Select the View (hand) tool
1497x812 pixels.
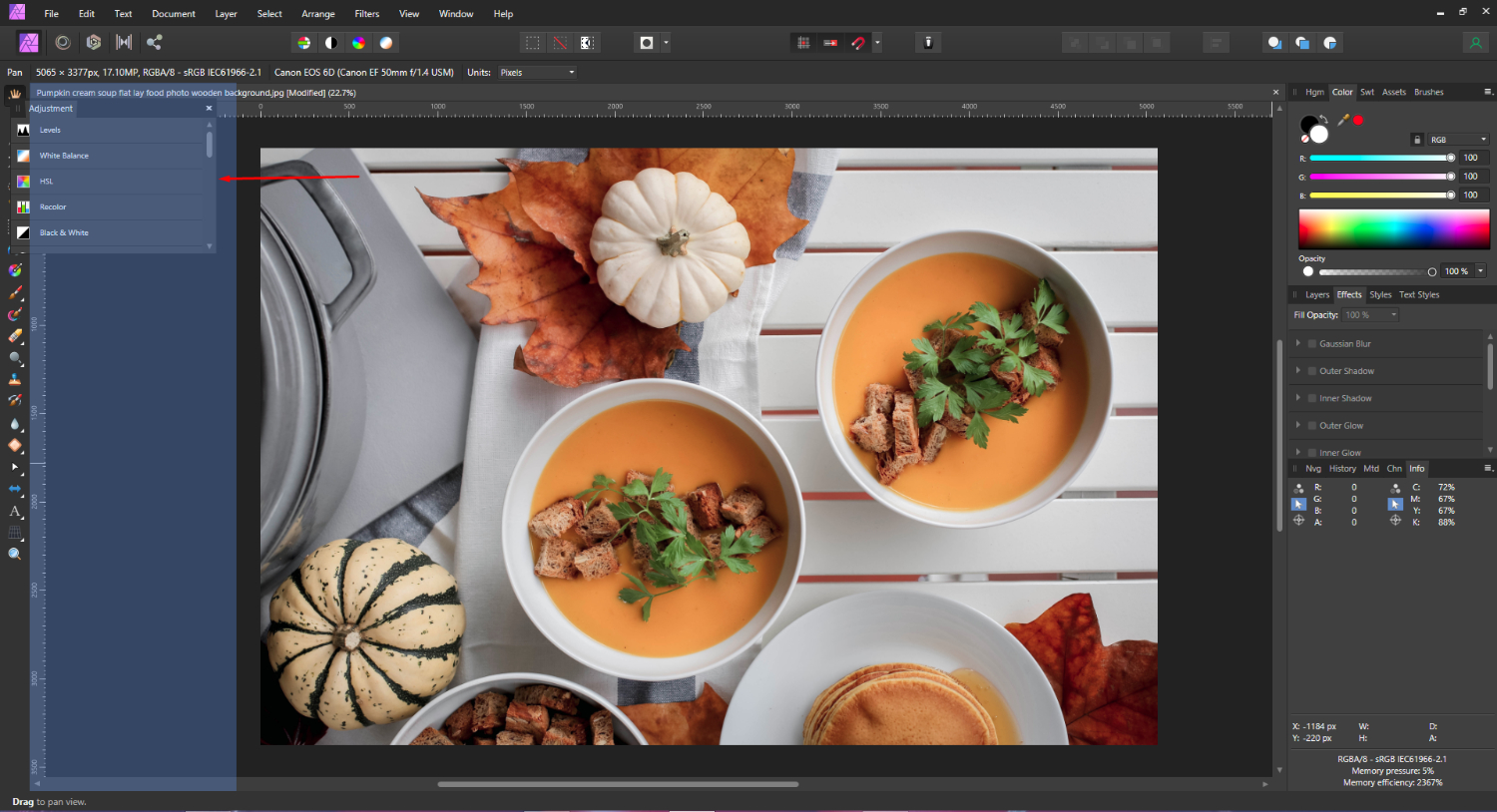click(15, 94)
